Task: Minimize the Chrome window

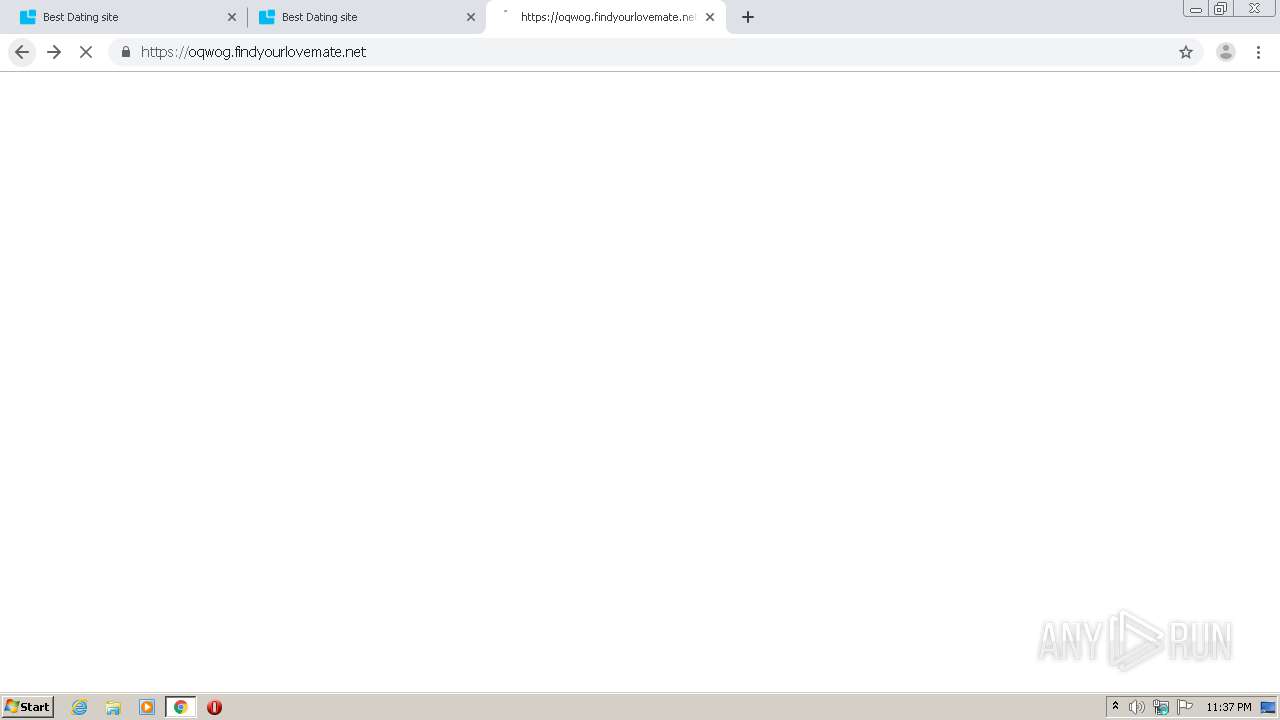Action: [x=1196, y=9]
